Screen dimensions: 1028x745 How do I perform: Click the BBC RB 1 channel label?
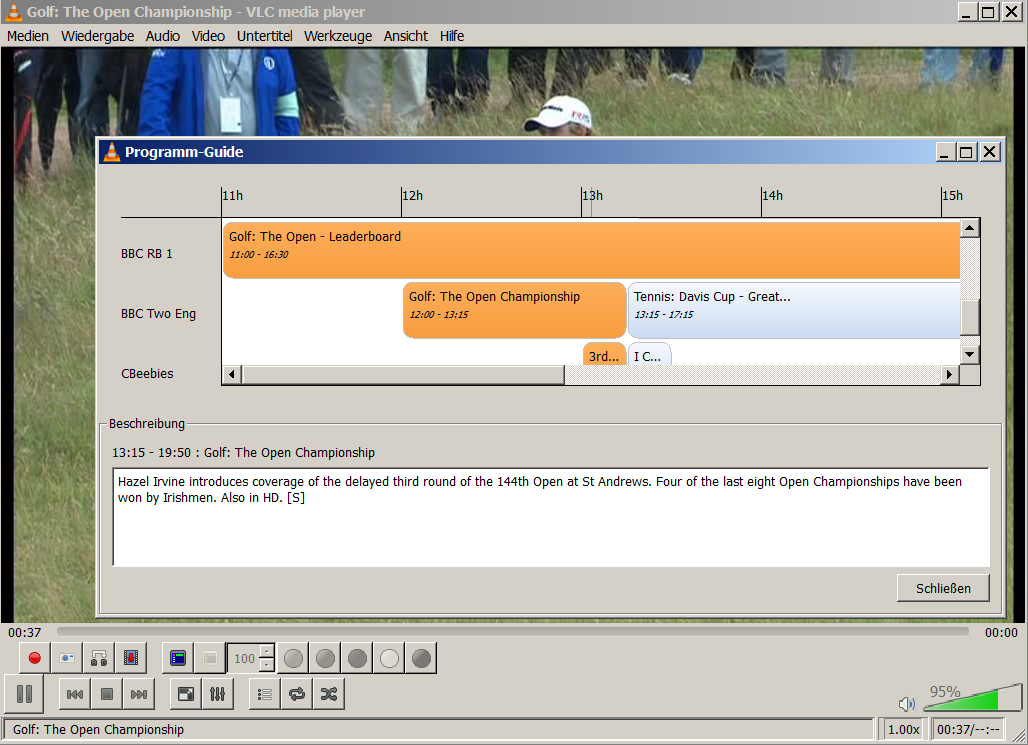[147, 254]
